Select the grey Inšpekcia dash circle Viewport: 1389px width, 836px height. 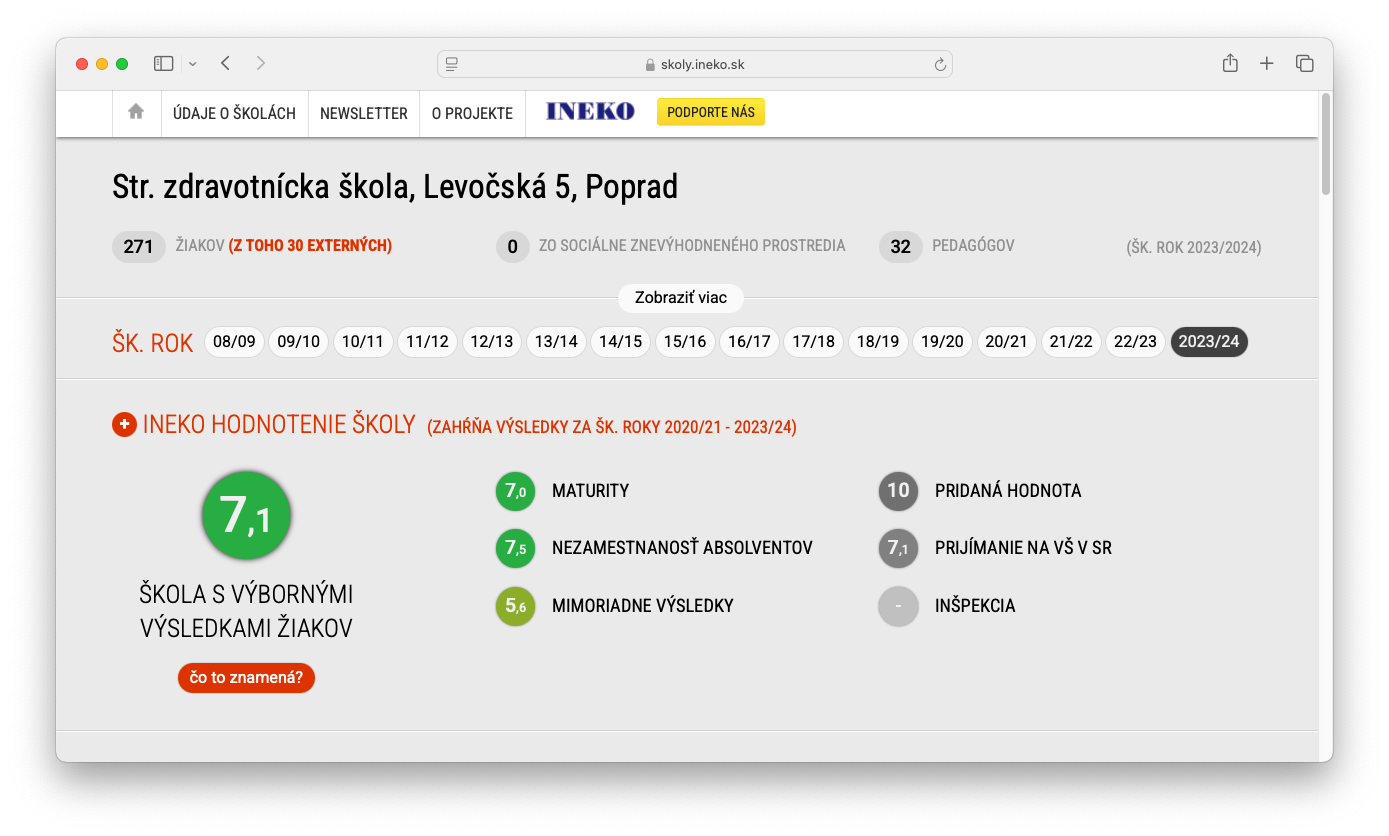pos(898,605)
